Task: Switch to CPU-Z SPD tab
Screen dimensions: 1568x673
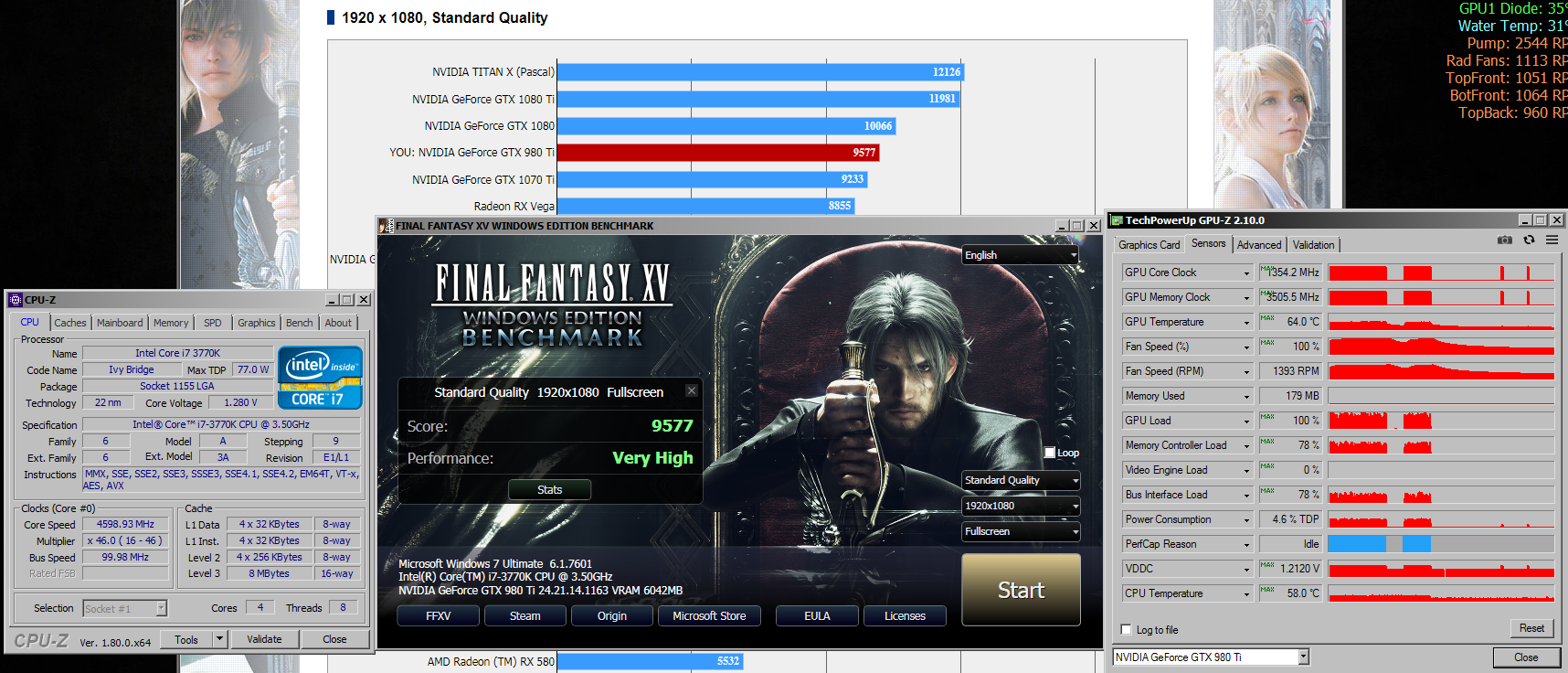Action: 213,323
